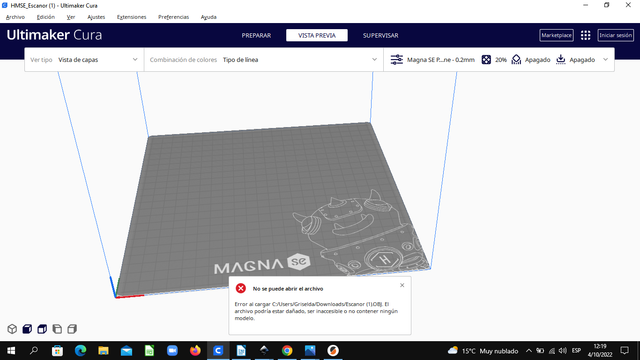The height and width of the screenshot is (360, 640).
Task: Select the right side view cube icon
Action: pos(72,329)
